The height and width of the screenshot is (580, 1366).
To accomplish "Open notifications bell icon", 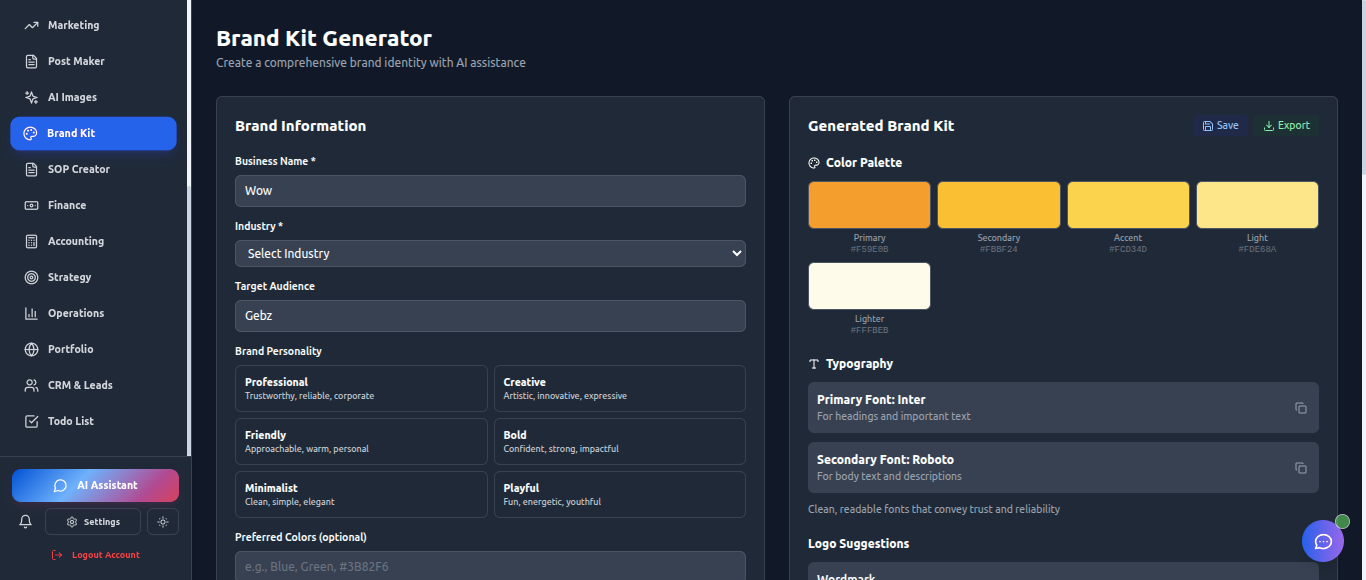I will point(26,521).
